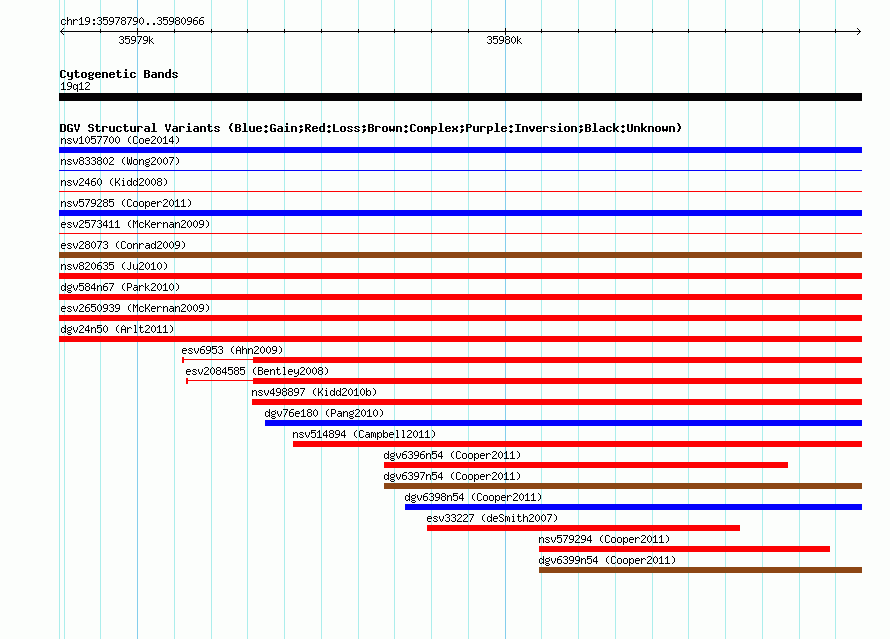Click esv6953 (Ahn2009) label
This screenshot has width=890, height=639.
232,350
